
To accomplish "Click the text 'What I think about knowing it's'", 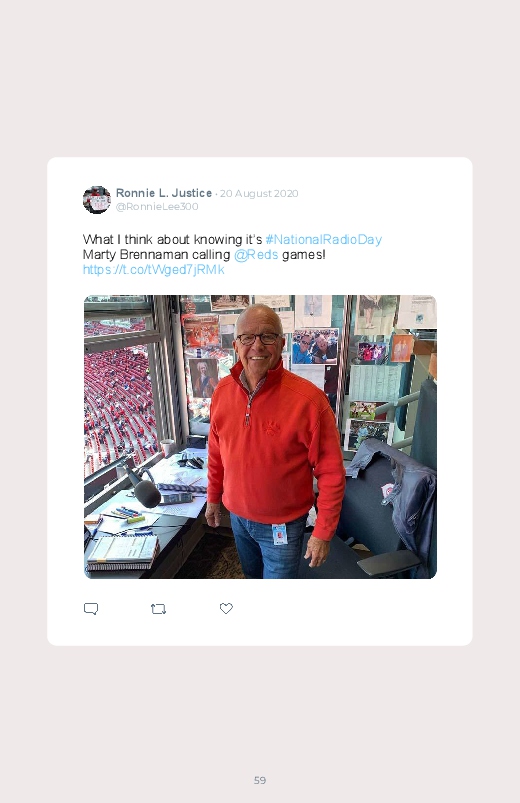I will 172,240.
